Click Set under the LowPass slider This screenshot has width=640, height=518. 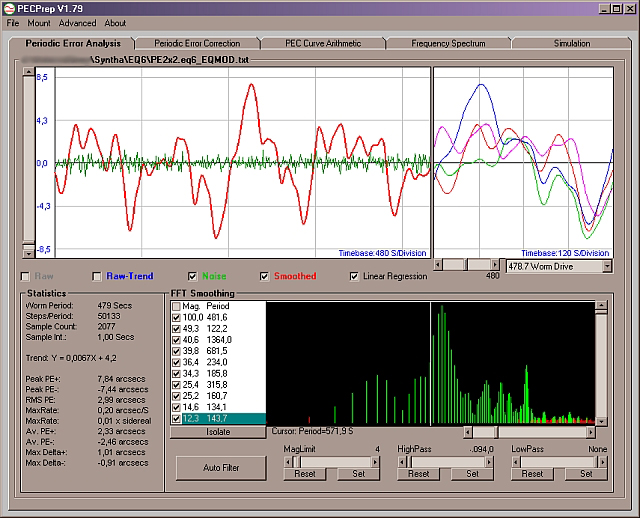[x=587, y=474]
